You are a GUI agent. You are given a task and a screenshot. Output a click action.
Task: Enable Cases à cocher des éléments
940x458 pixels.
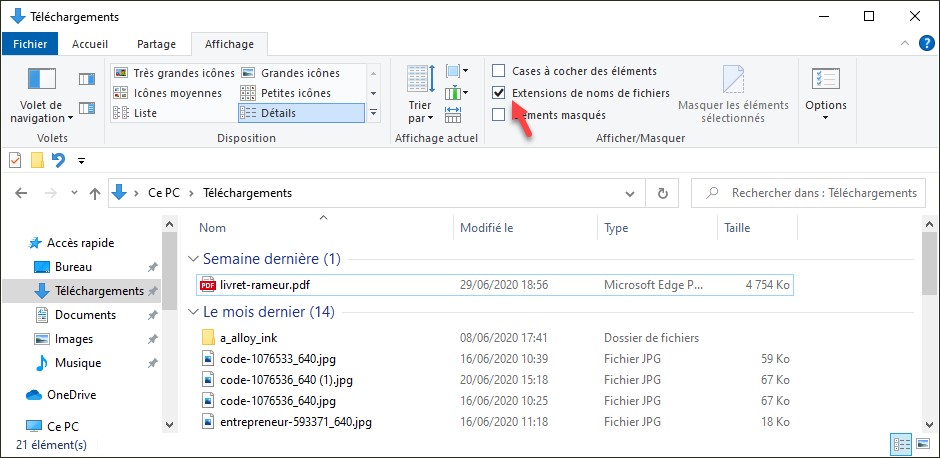(499, 71)
